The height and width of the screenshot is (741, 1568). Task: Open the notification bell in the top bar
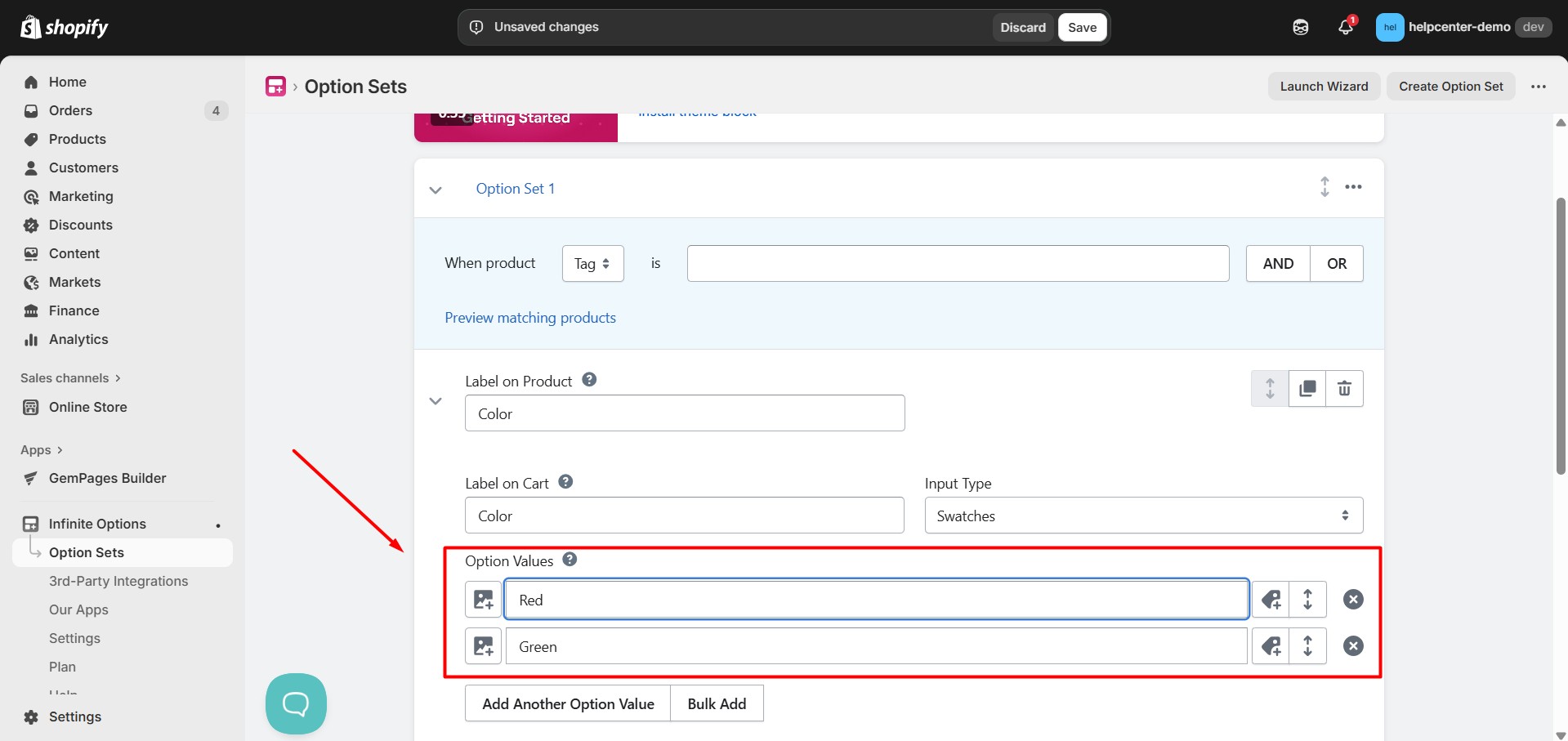[1345, 26]
